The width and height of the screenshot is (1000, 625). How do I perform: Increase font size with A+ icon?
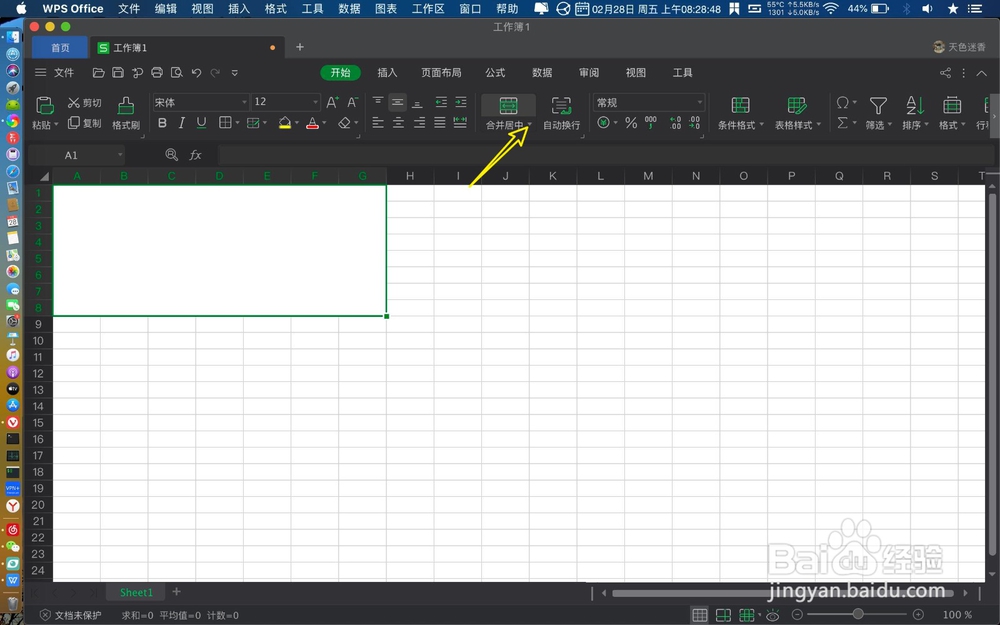[x=332, y=102]
